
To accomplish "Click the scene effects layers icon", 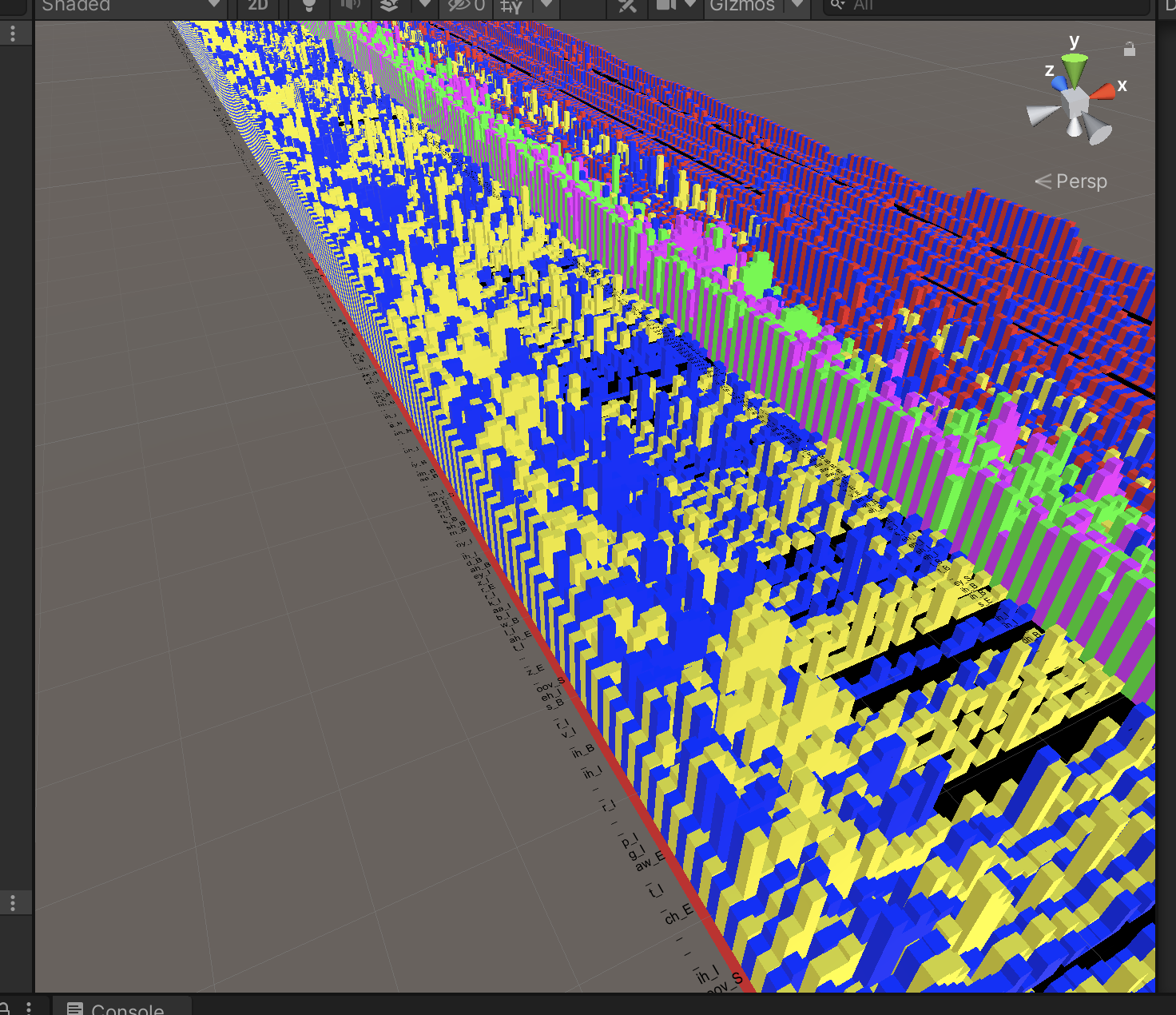I will (x=389, y=6).
